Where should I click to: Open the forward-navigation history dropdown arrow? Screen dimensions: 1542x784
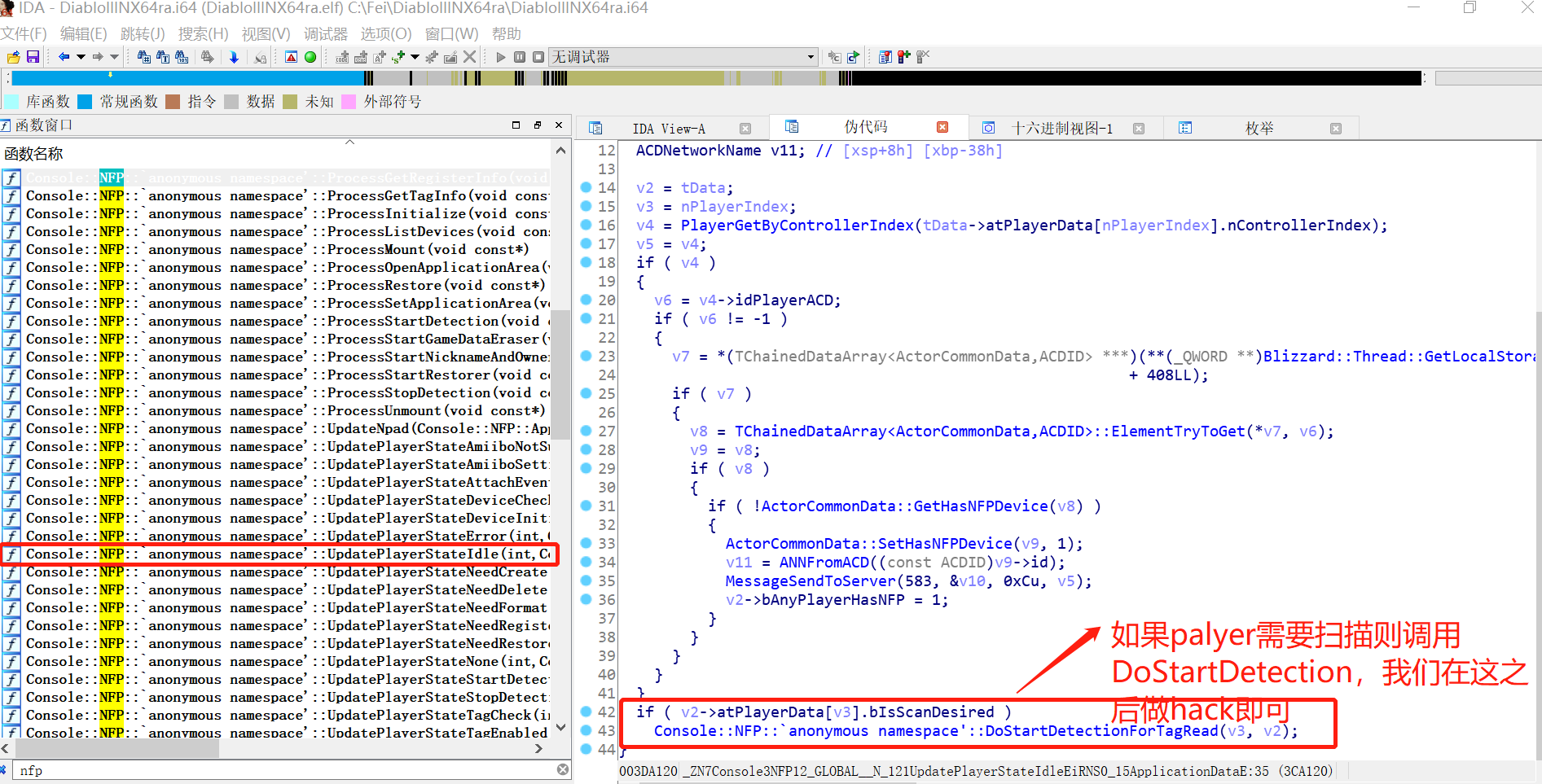pos(114,57)
